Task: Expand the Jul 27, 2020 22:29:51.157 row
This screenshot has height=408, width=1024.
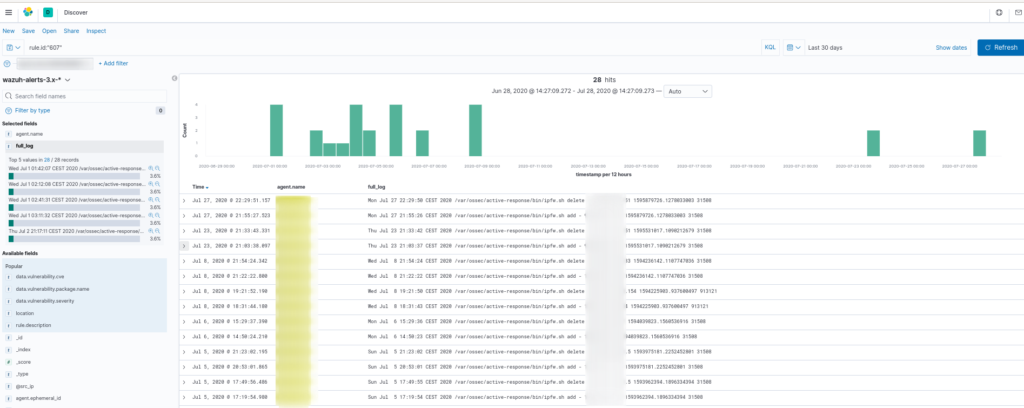Action: point(184,200)
